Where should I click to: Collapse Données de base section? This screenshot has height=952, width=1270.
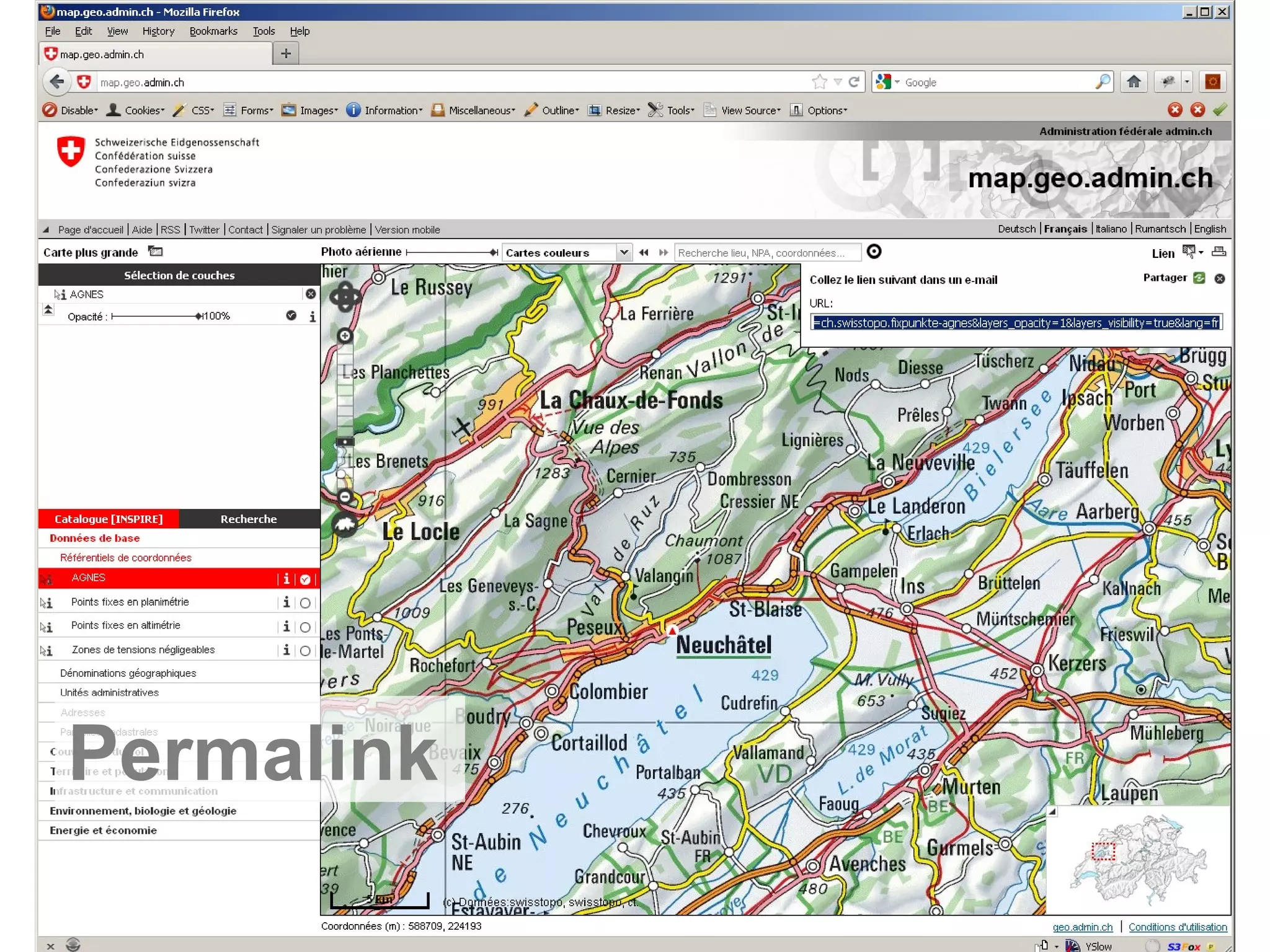pyautogui.click(x=94, y=538)
